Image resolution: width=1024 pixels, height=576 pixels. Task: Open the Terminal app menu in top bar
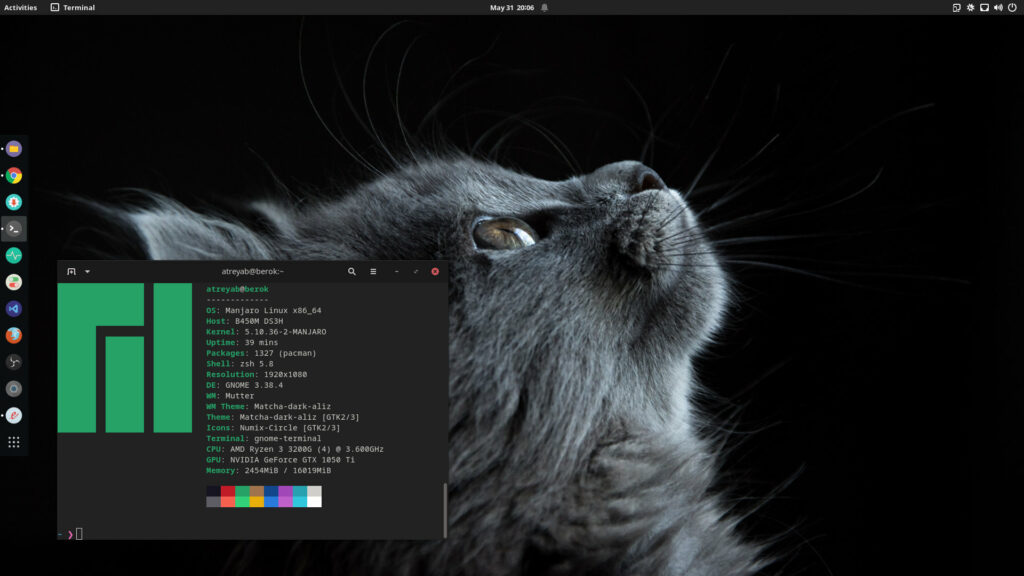click(x=72, y=8)
